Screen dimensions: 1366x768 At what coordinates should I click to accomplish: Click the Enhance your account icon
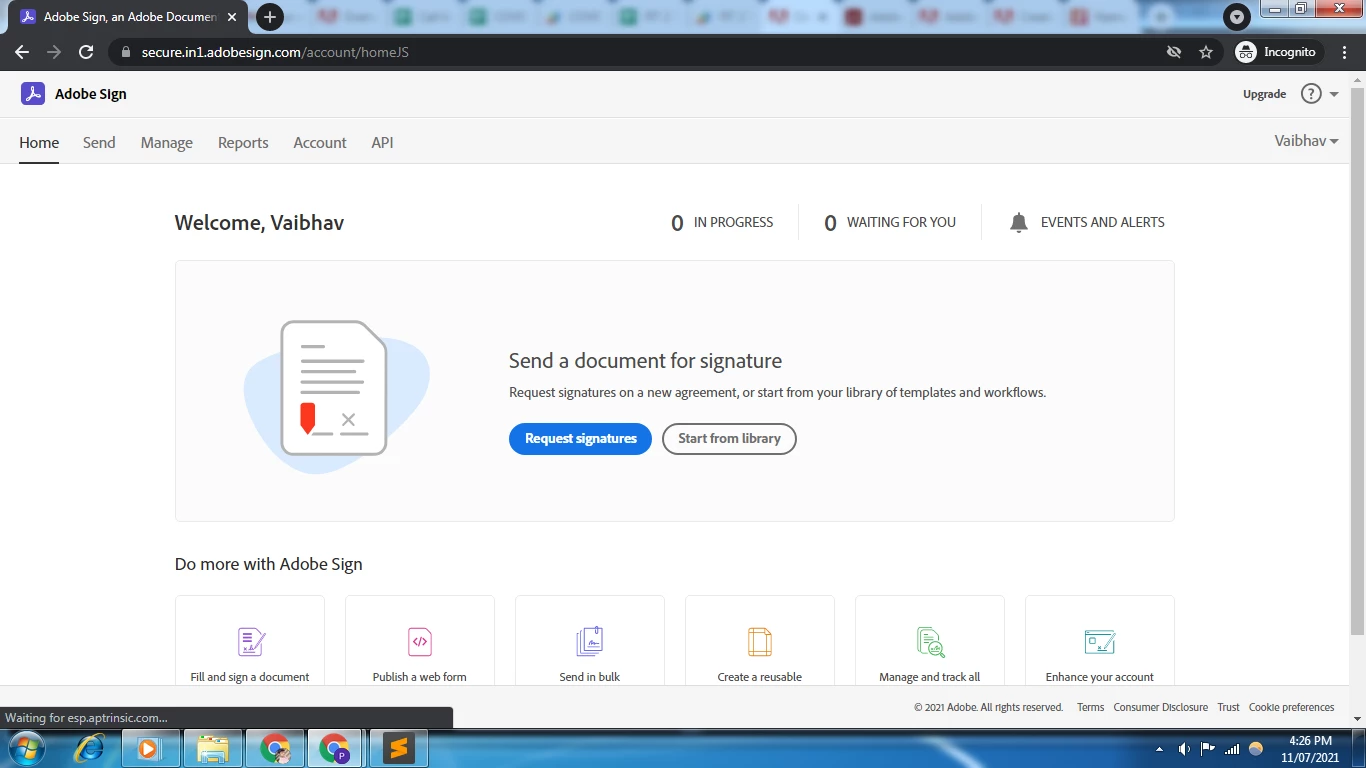coord(1100,641)
